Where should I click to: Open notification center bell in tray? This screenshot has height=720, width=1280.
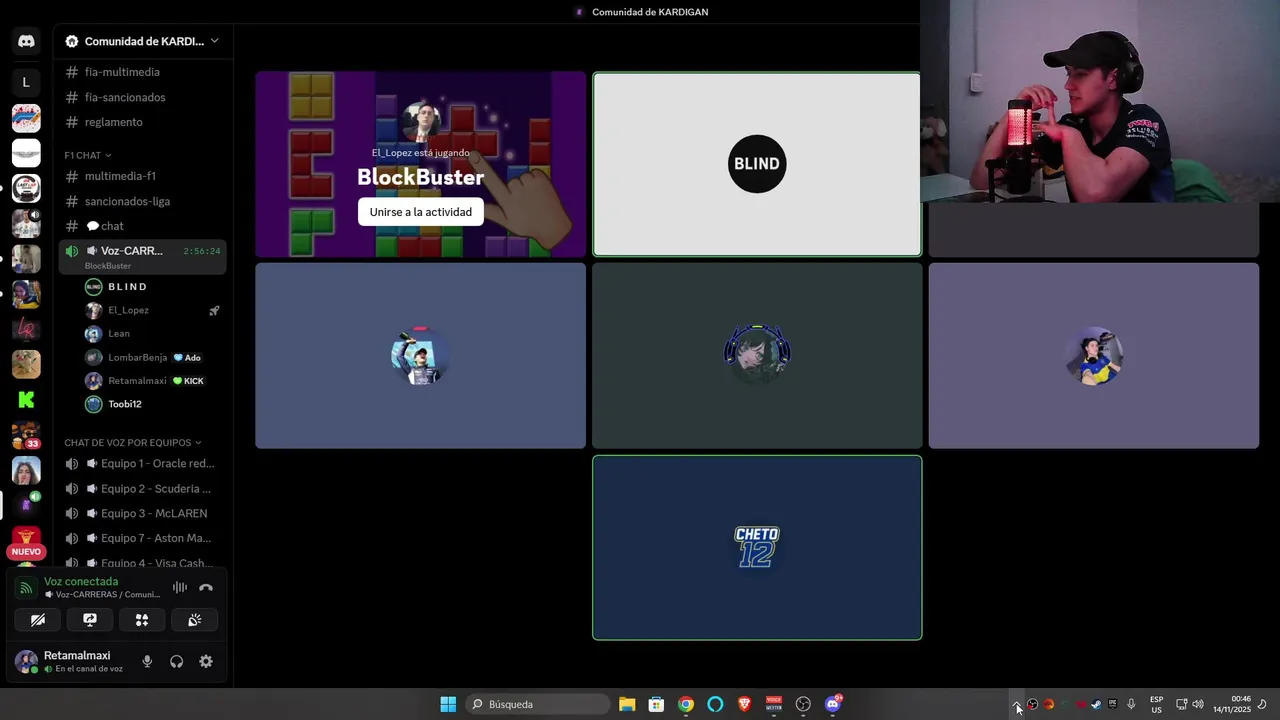[x=1262, y=704]
